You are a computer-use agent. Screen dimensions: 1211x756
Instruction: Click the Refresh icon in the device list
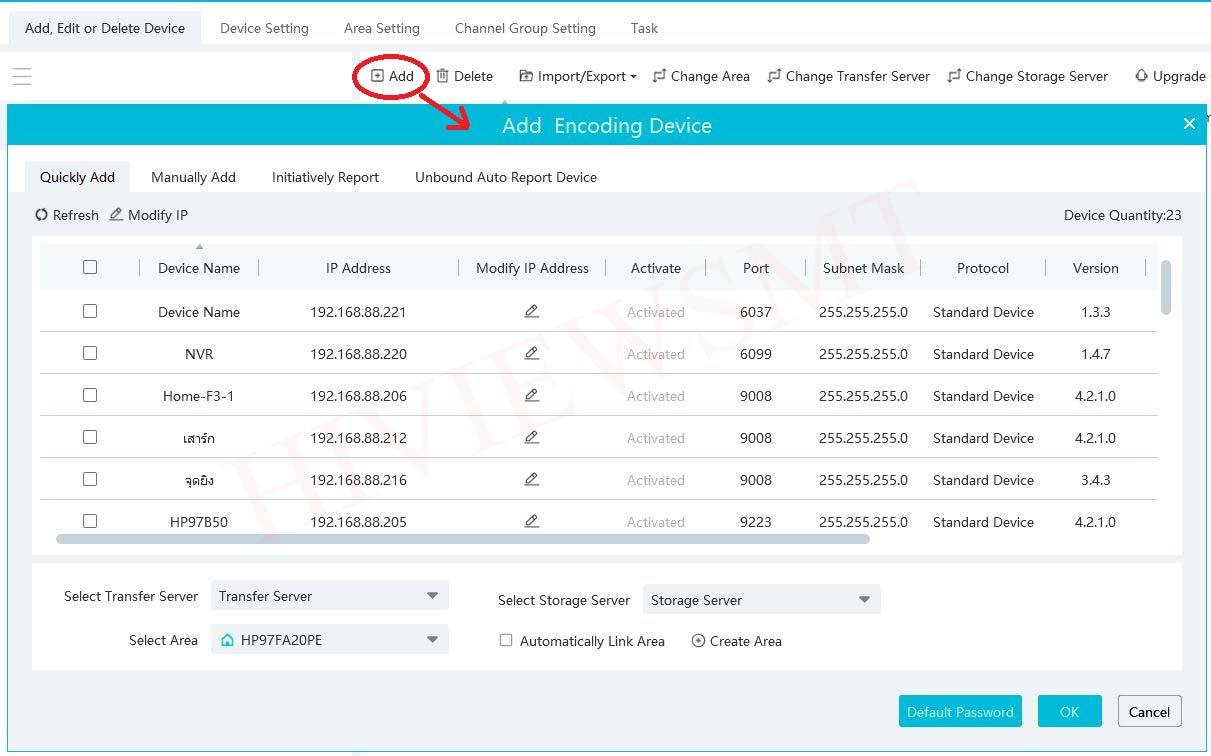(41, 215)
